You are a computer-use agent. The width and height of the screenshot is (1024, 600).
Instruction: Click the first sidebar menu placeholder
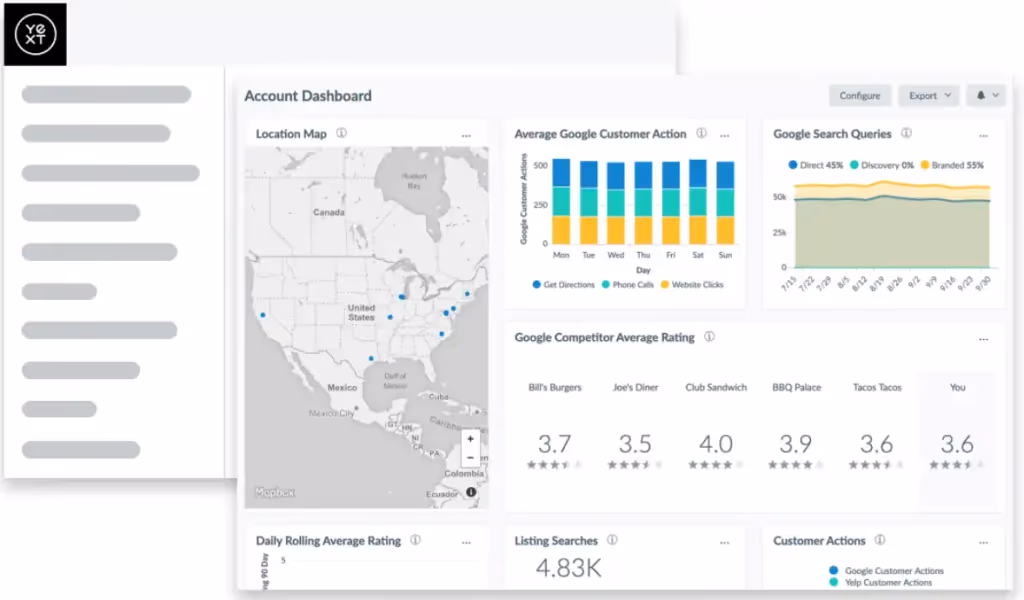click(106, 95)
